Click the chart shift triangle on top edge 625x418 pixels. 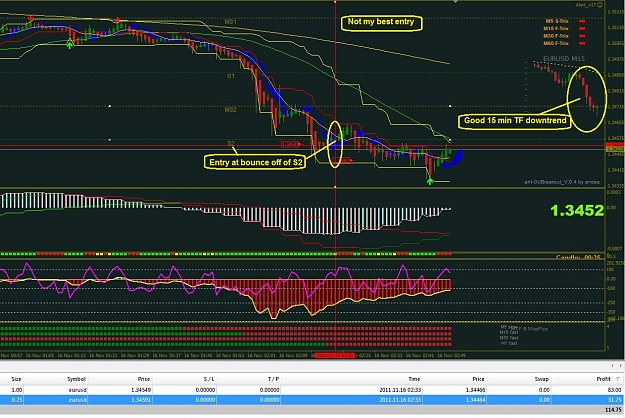click(456, 2)
